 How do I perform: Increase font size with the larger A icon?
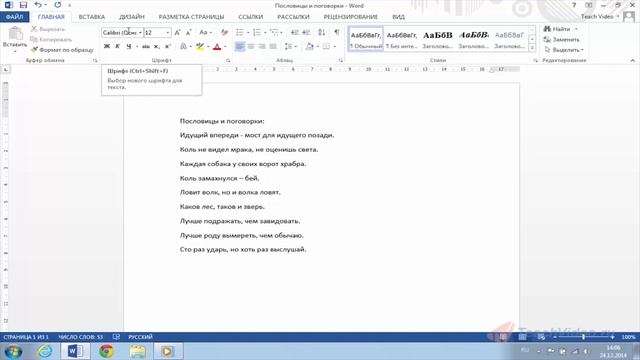click(178, 32)
